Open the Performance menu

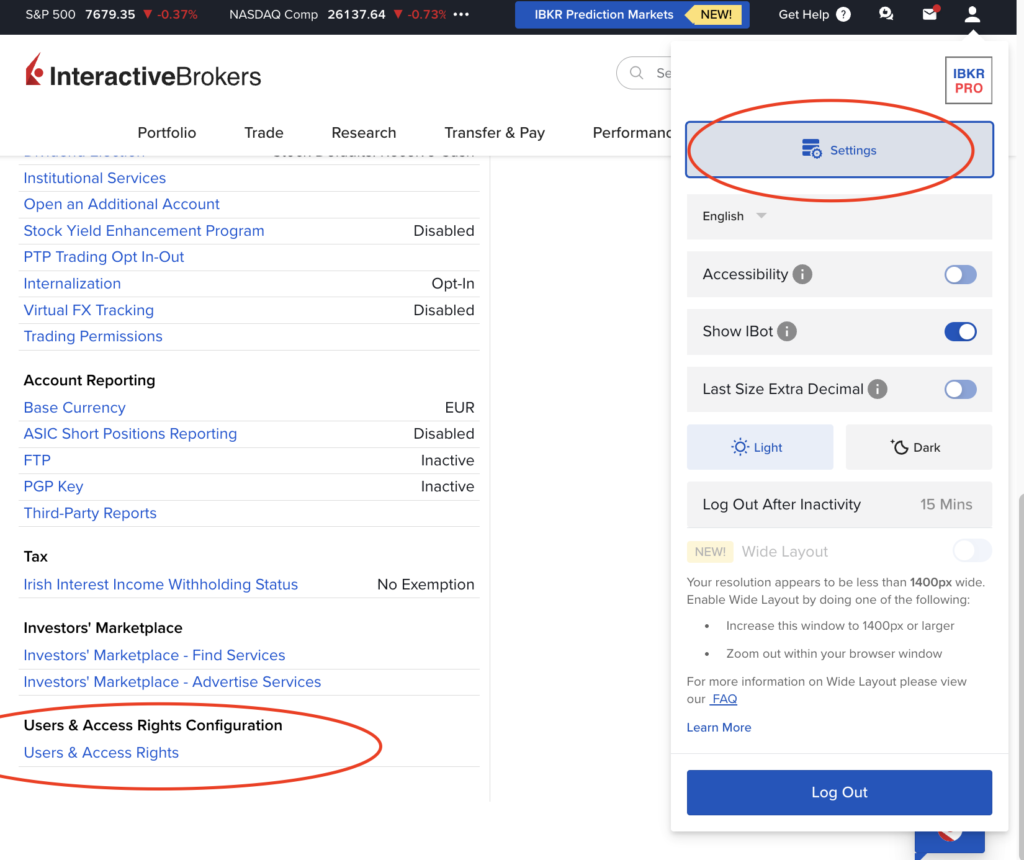coord(632,133)
